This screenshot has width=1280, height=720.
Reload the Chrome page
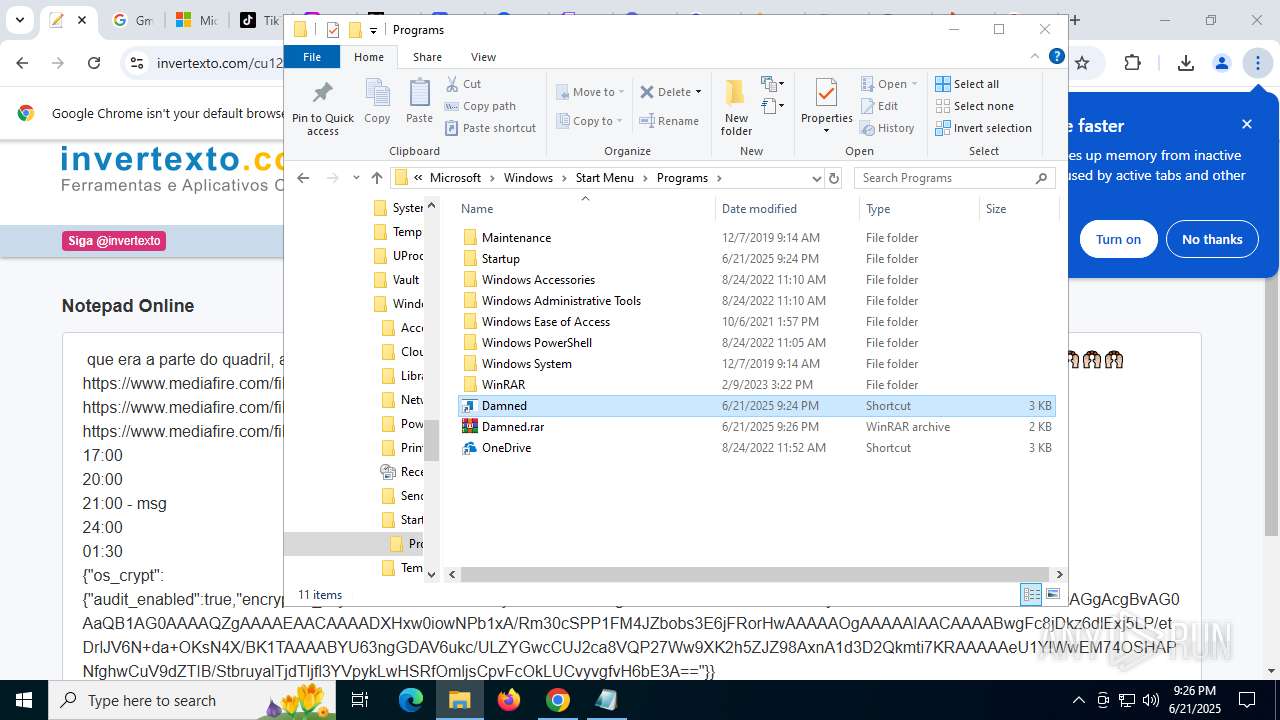point(94,63)
